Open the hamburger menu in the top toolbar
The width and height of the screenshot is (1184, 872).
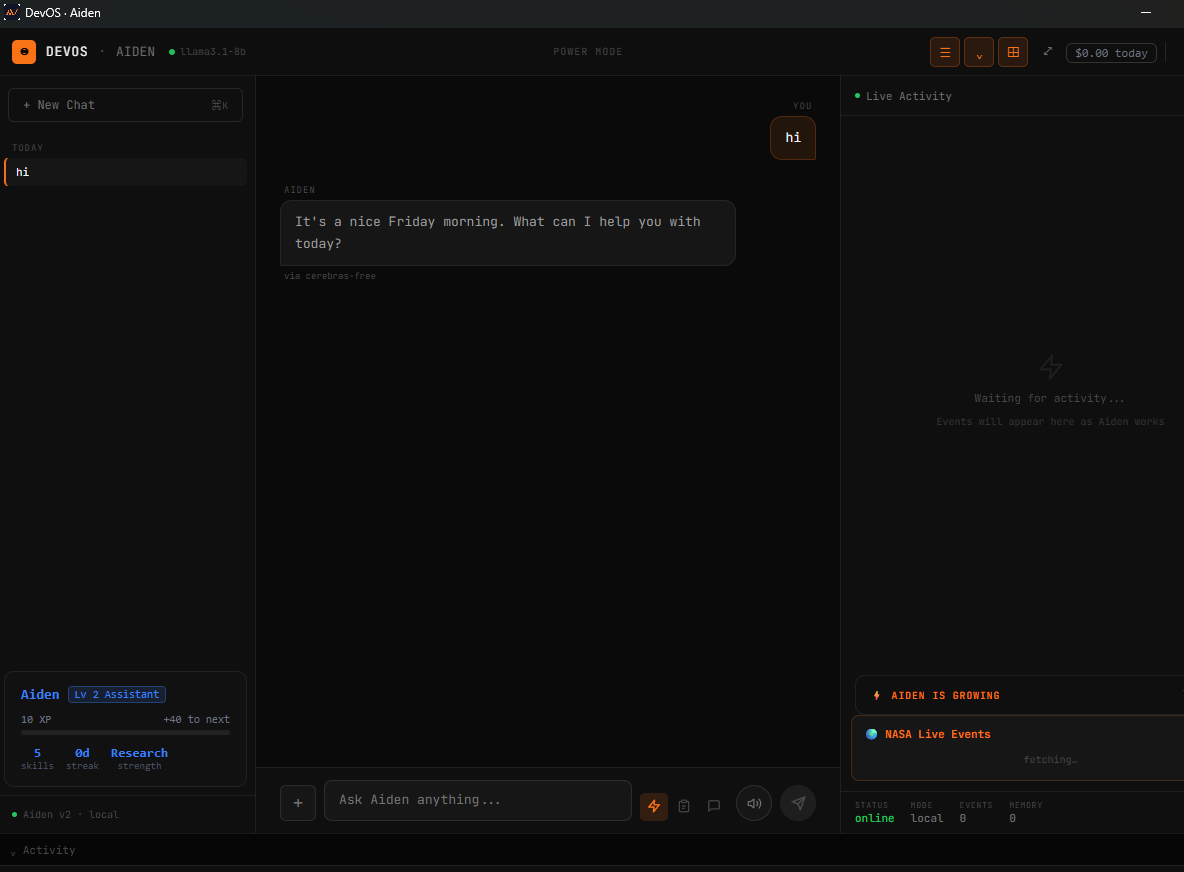click(944, 51)
